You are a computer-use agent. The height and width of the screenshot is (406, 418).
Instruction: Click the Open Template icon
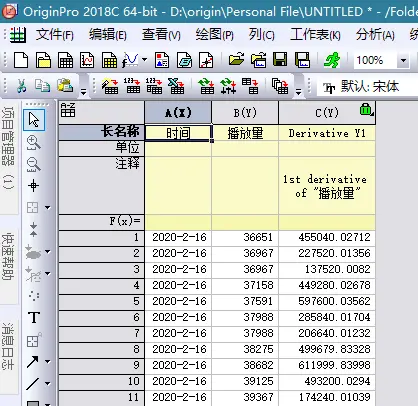[x=259, y=60]
